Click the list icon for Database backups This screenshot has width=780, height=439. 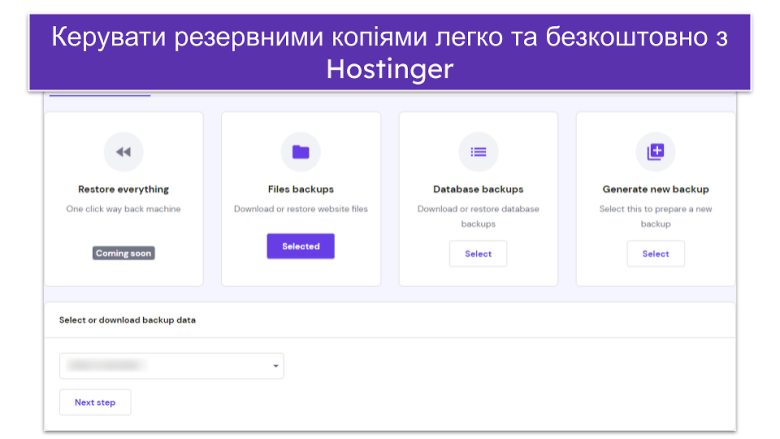pyautogui.click(x=478, y=152)
